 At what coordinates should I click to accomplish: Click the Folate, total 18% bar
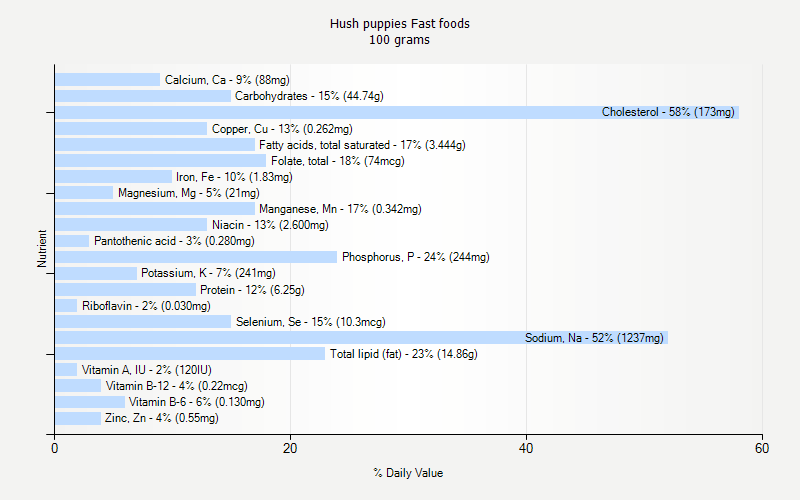pos(160,161)
